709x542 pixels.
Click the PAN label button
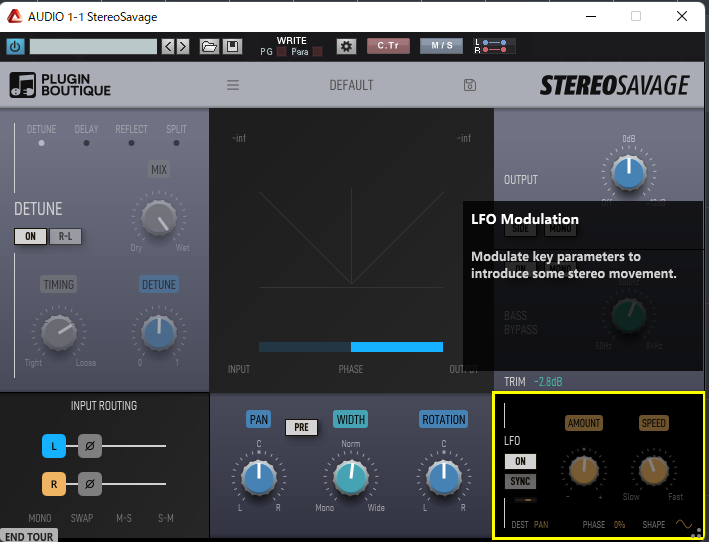[259, 419]
